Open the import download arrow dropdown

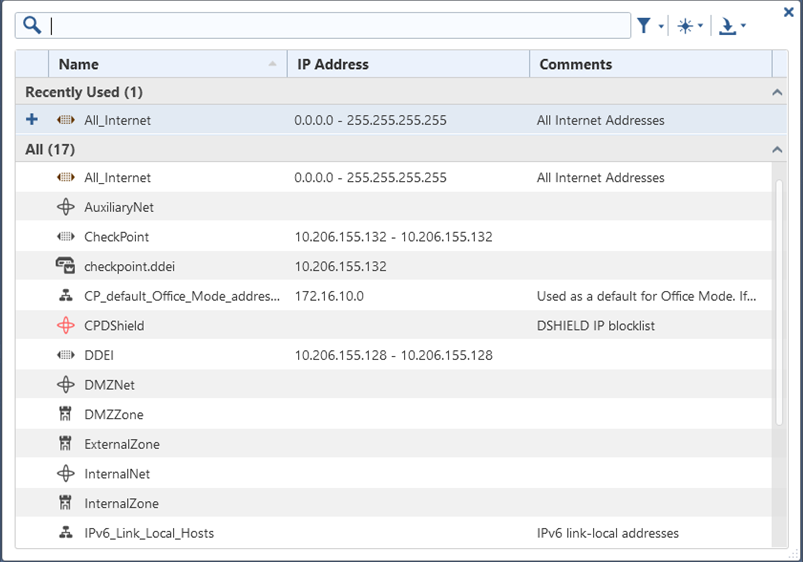point(733,26)
